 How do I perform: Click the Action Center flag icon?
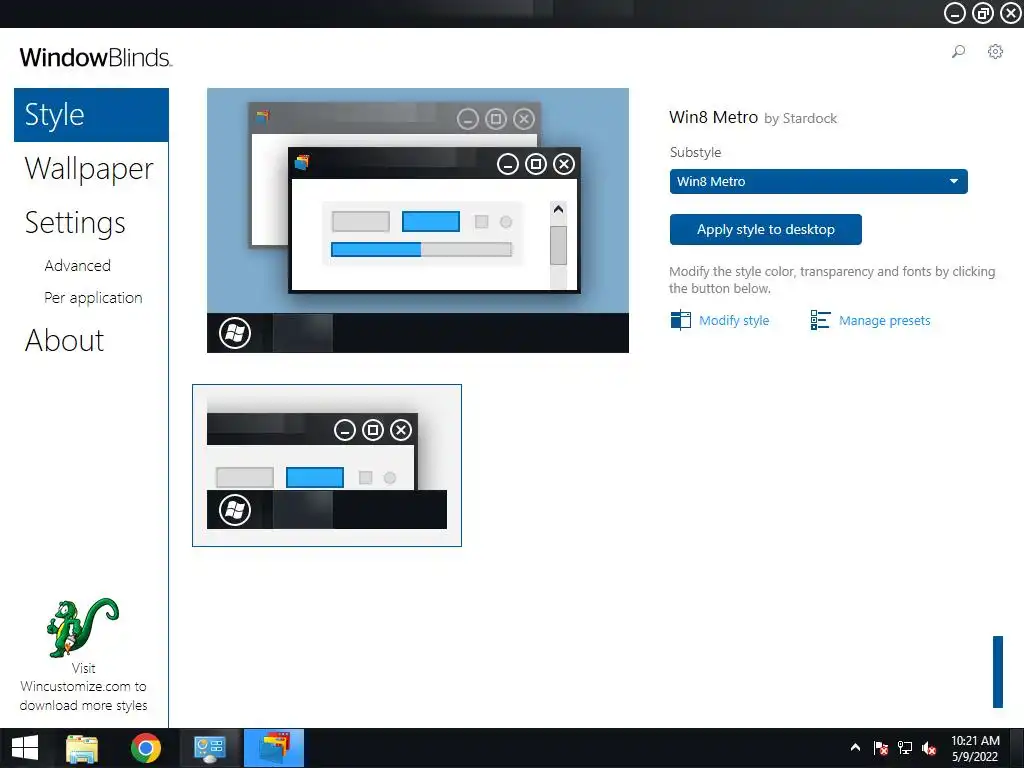pyautogui.click(x=880, y=748)
